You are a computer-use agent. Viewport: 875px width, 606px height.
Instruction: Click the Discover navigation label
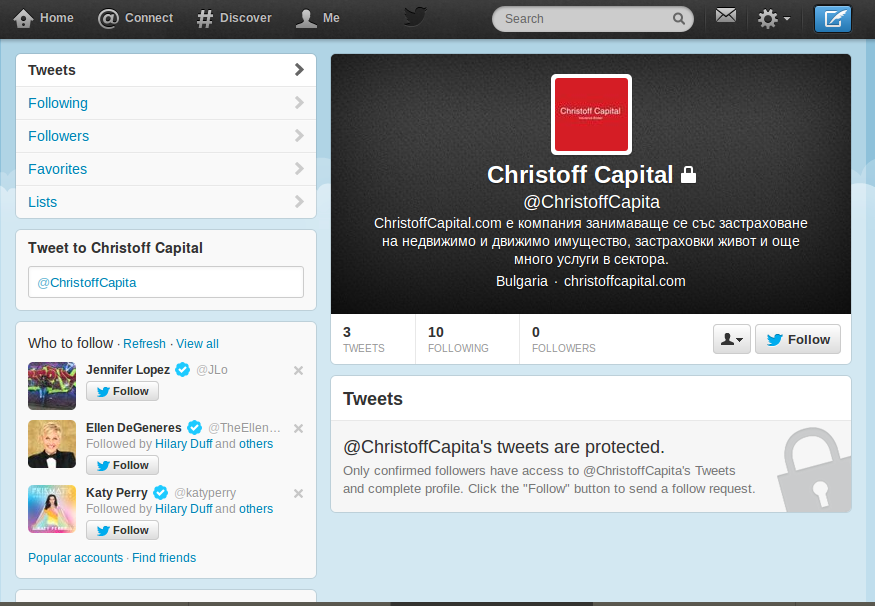(246, 18)
